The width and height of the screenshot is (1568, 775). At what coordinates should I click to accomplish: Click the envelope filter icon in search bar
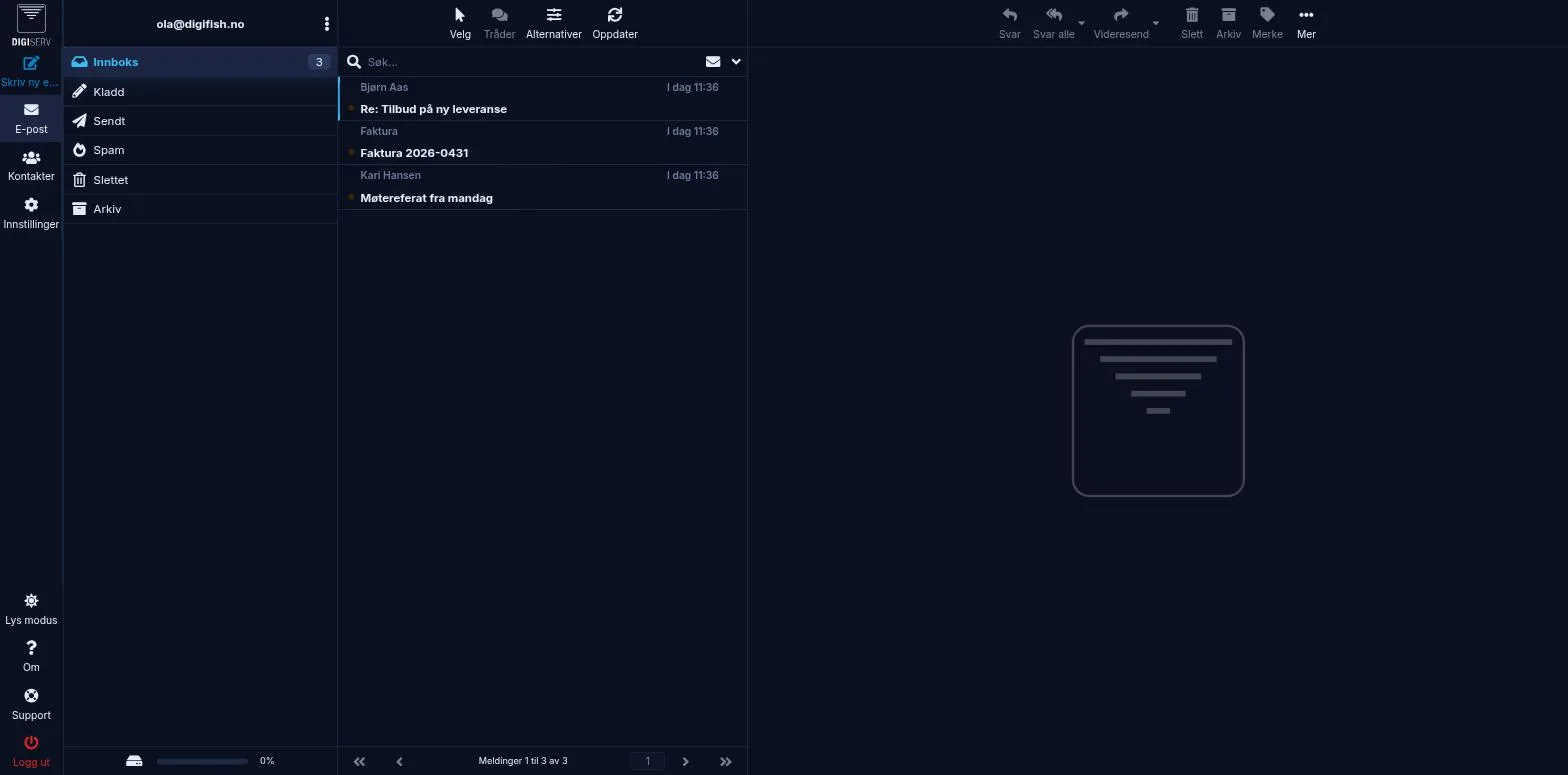click(x=713, y=62)
